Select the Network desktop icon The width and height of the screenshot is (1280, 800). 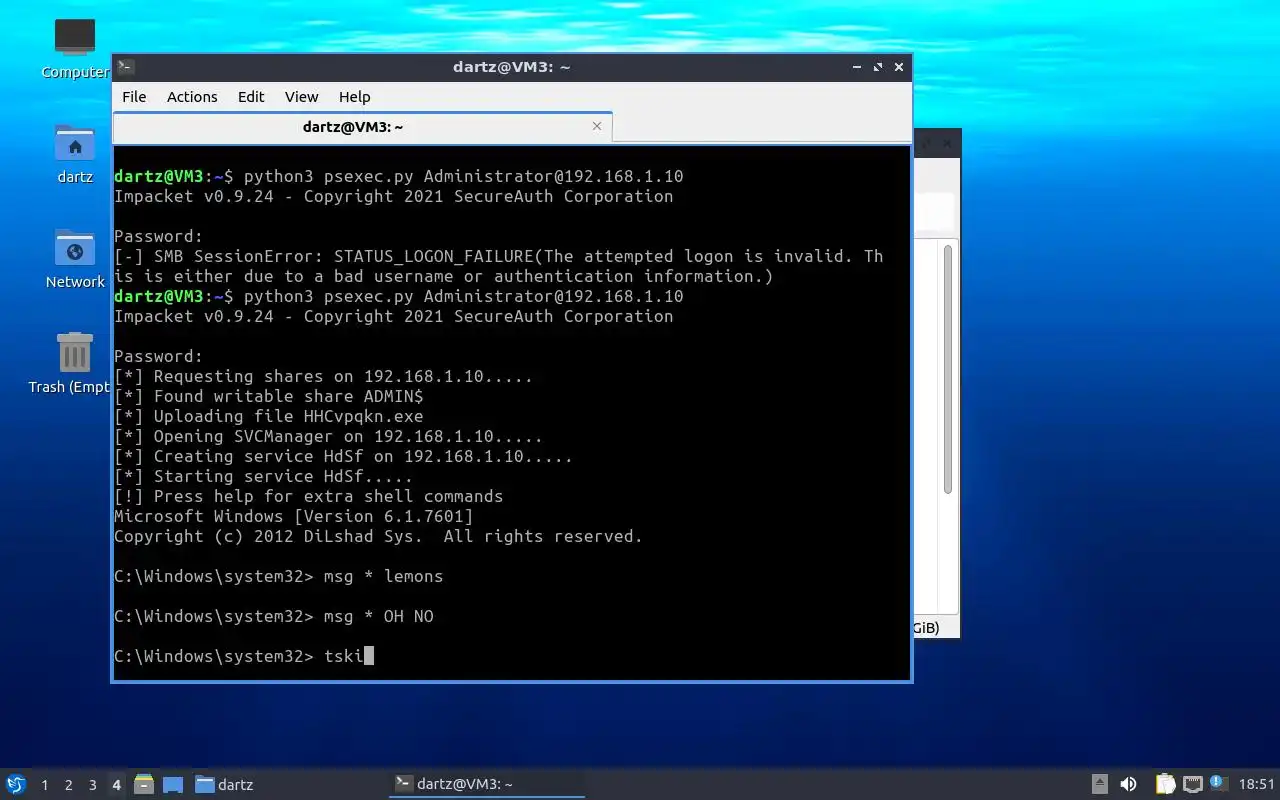coord(75,258)
